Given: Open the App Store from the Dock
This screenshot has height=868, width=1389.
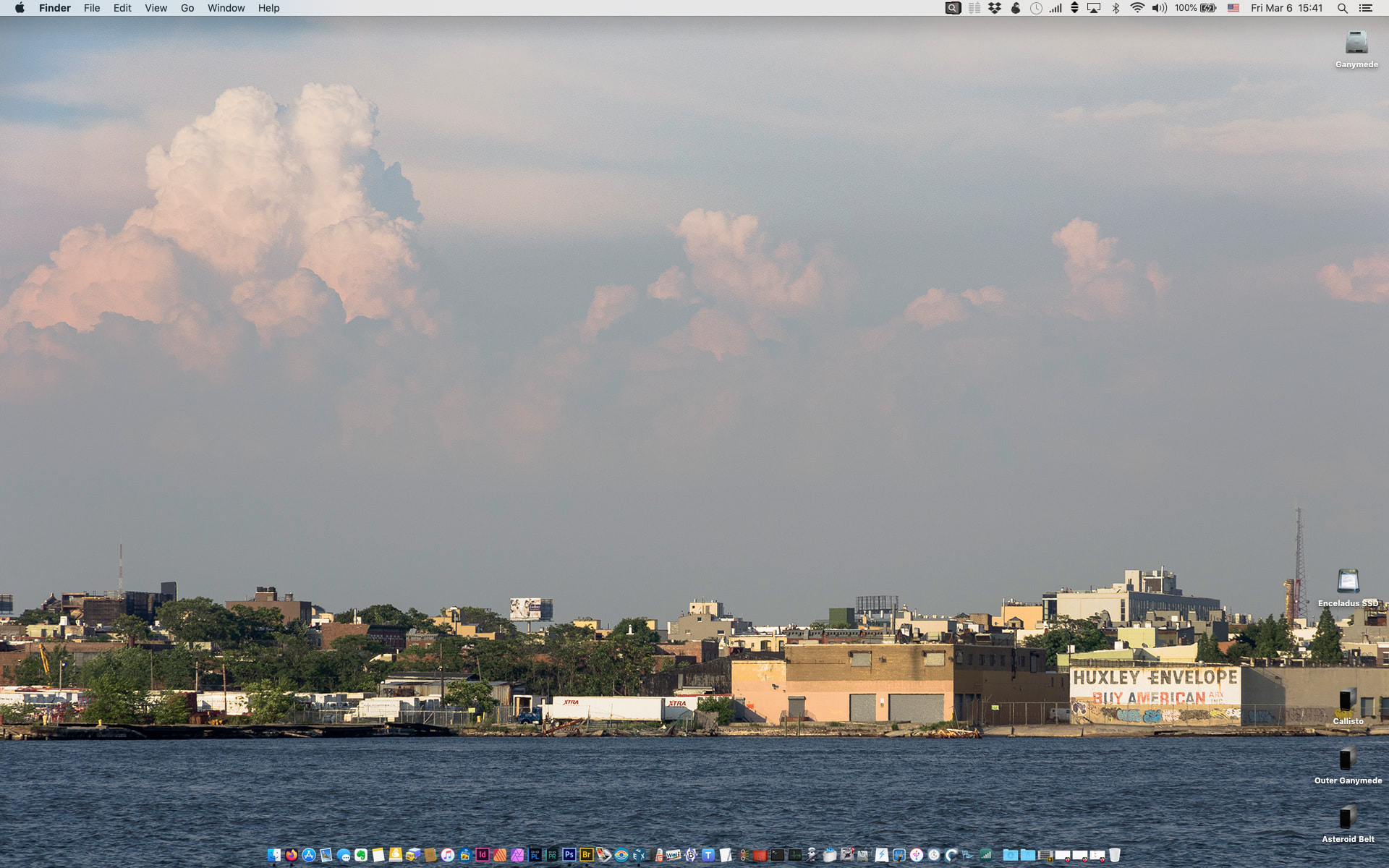Looking at the screenshot, I should point(309,855).
